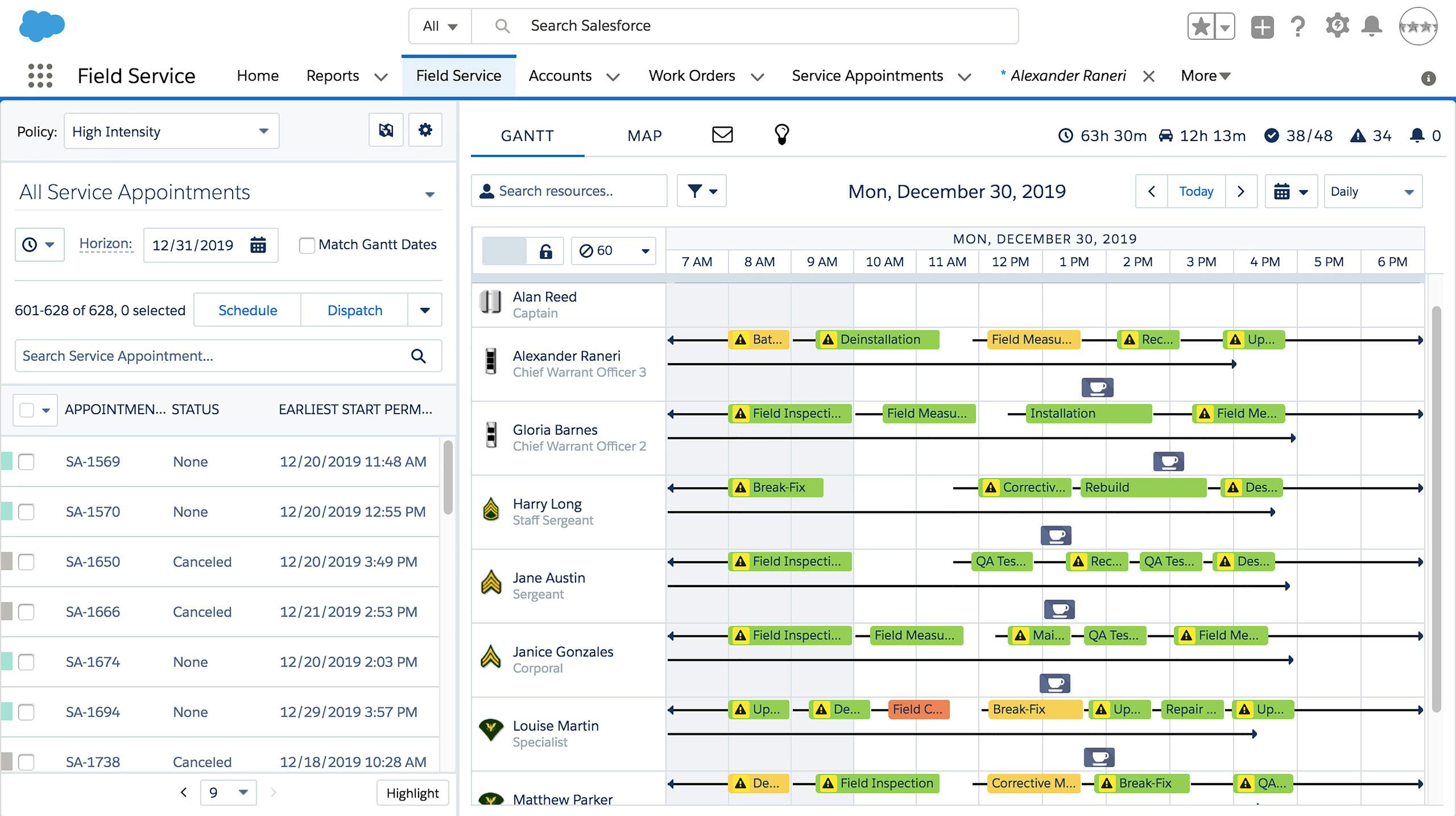The image size is (1456, 816).
Task: Open the 60 utilization threshold dropdown
Action: pyautogui.click(x=614, y=251)
